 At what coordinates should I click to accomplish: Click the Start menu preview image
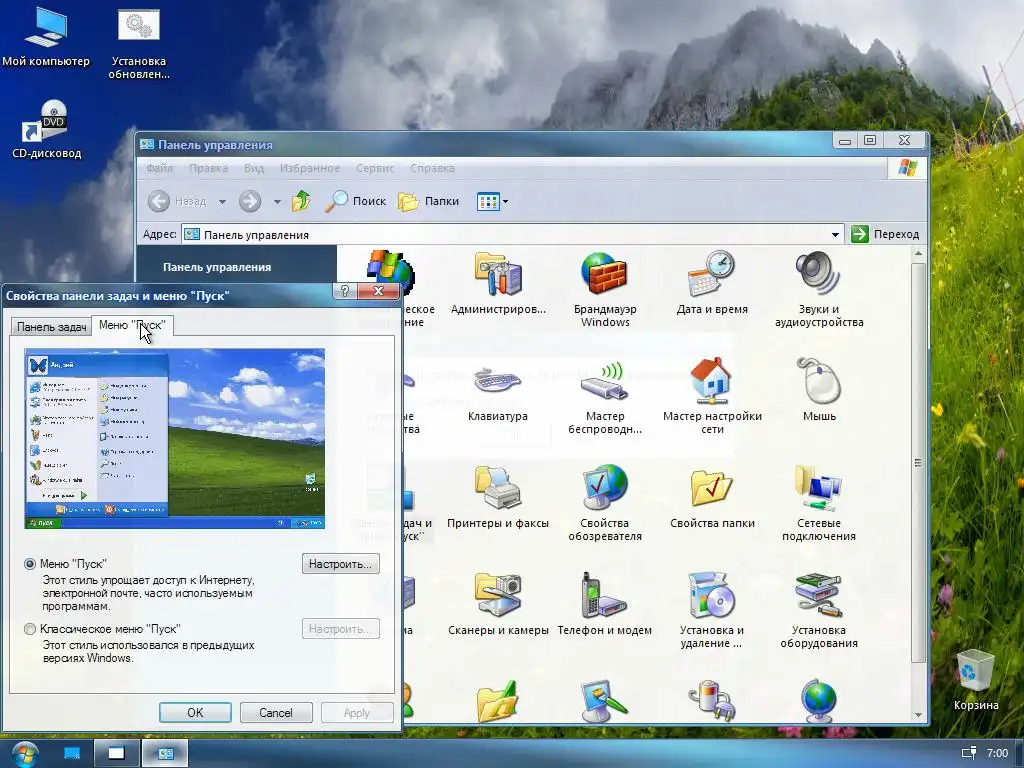(174, 438)
